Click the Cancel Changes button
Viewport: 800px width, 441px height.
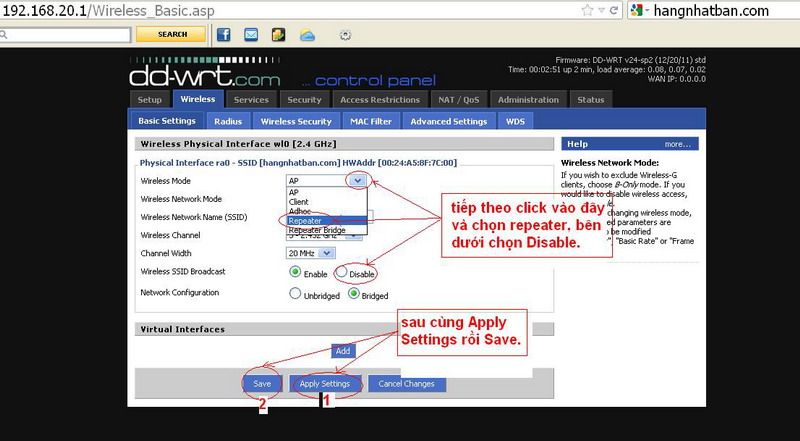(406, 383)
